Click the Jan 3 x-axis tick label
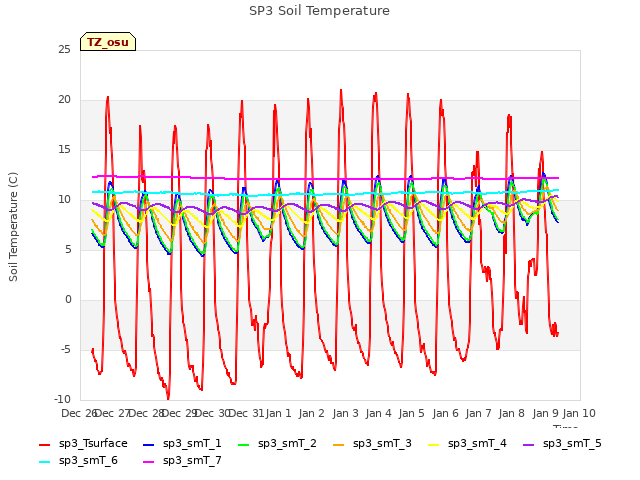The width and height of the screenshot is (640, 480). pos(345,413)
